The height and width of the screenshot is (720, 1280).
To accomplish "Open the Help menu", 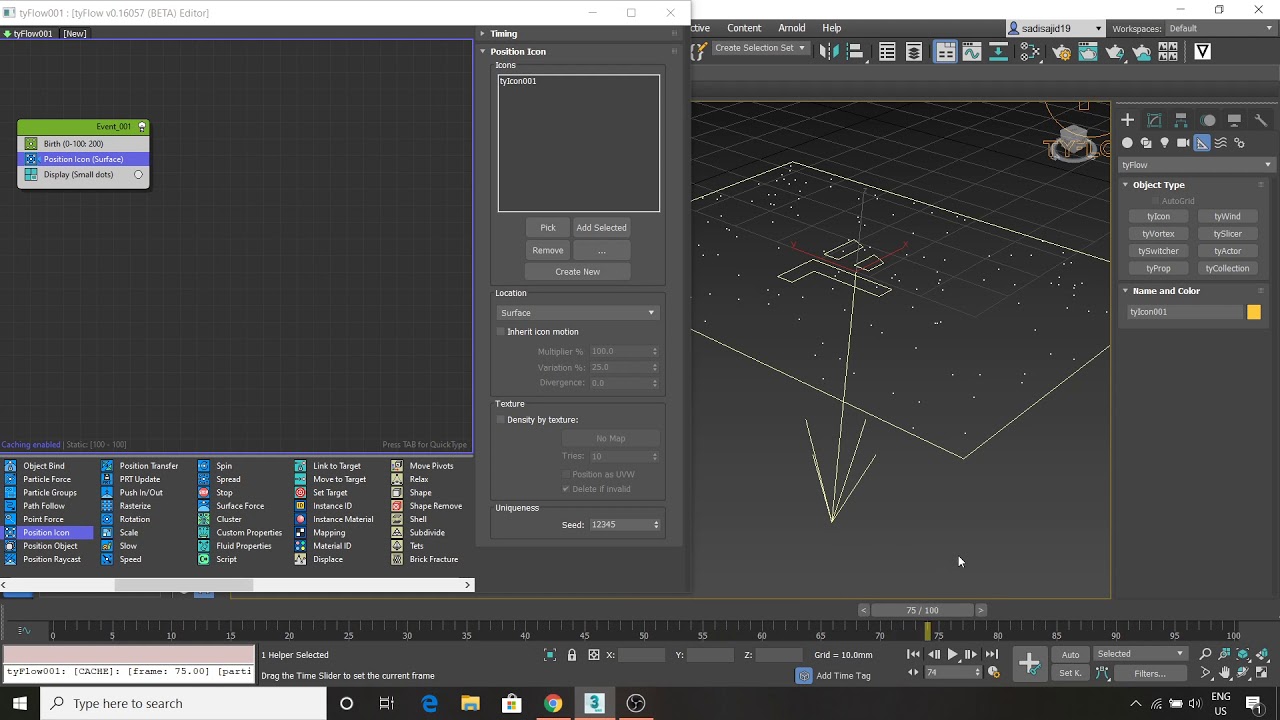I will coord(832,28).
